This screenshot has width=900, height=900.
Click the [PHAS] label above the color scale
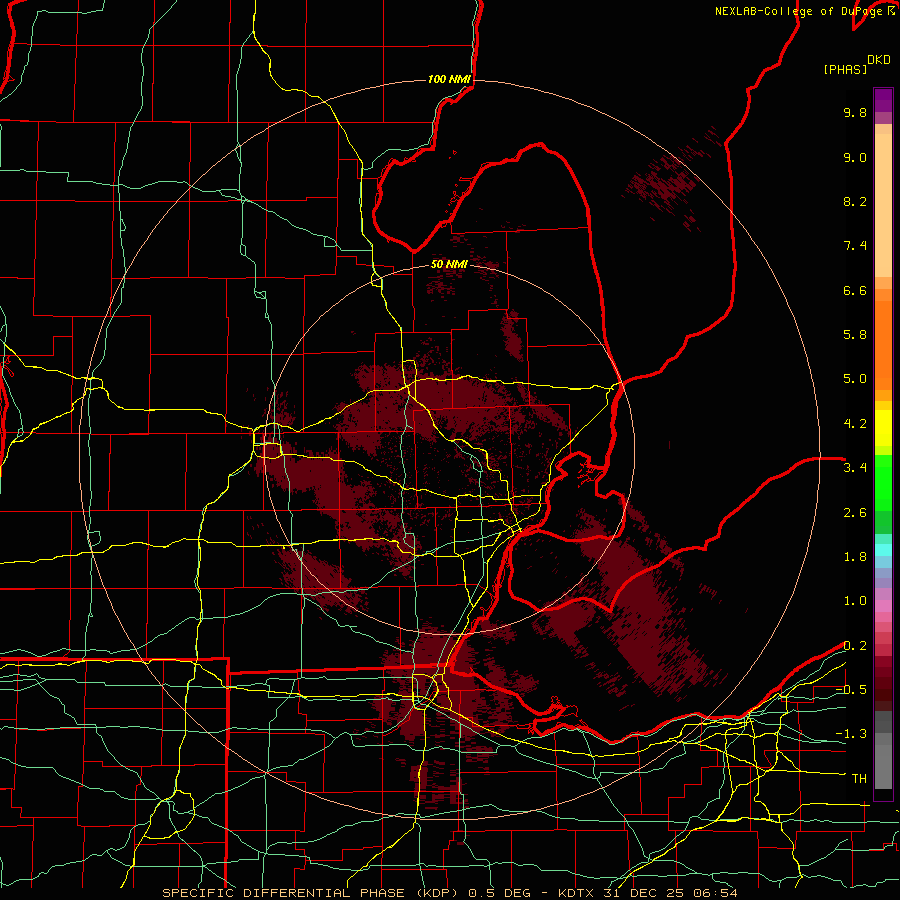click(x=845, y=69)
